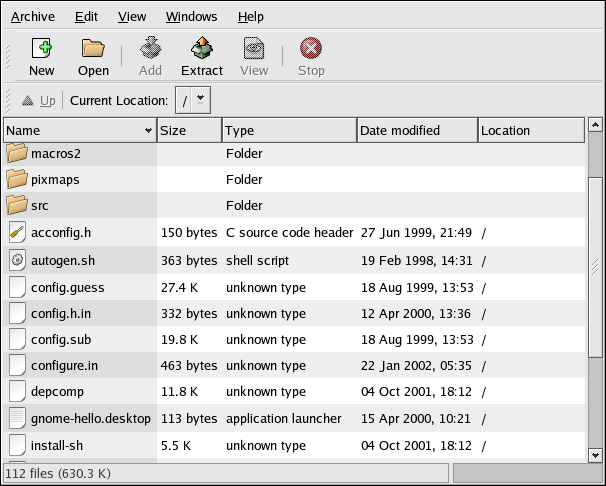Sort by the Size column header

(189, 130)
